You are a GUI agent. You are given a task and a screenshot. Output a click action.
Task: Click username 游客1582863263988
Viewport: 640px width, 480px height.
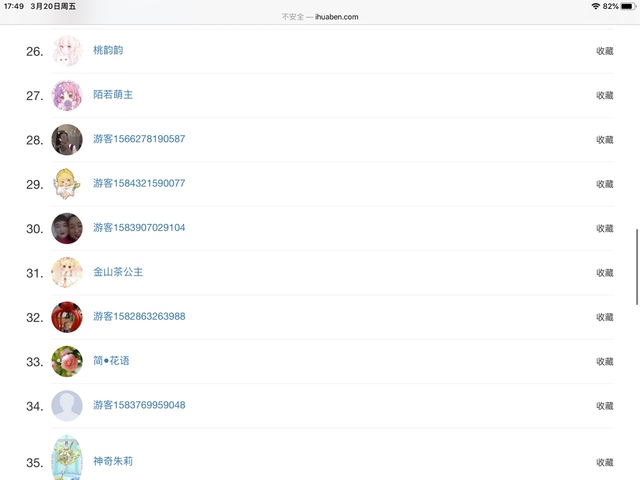pyautogui.click(x=139, y=317)
